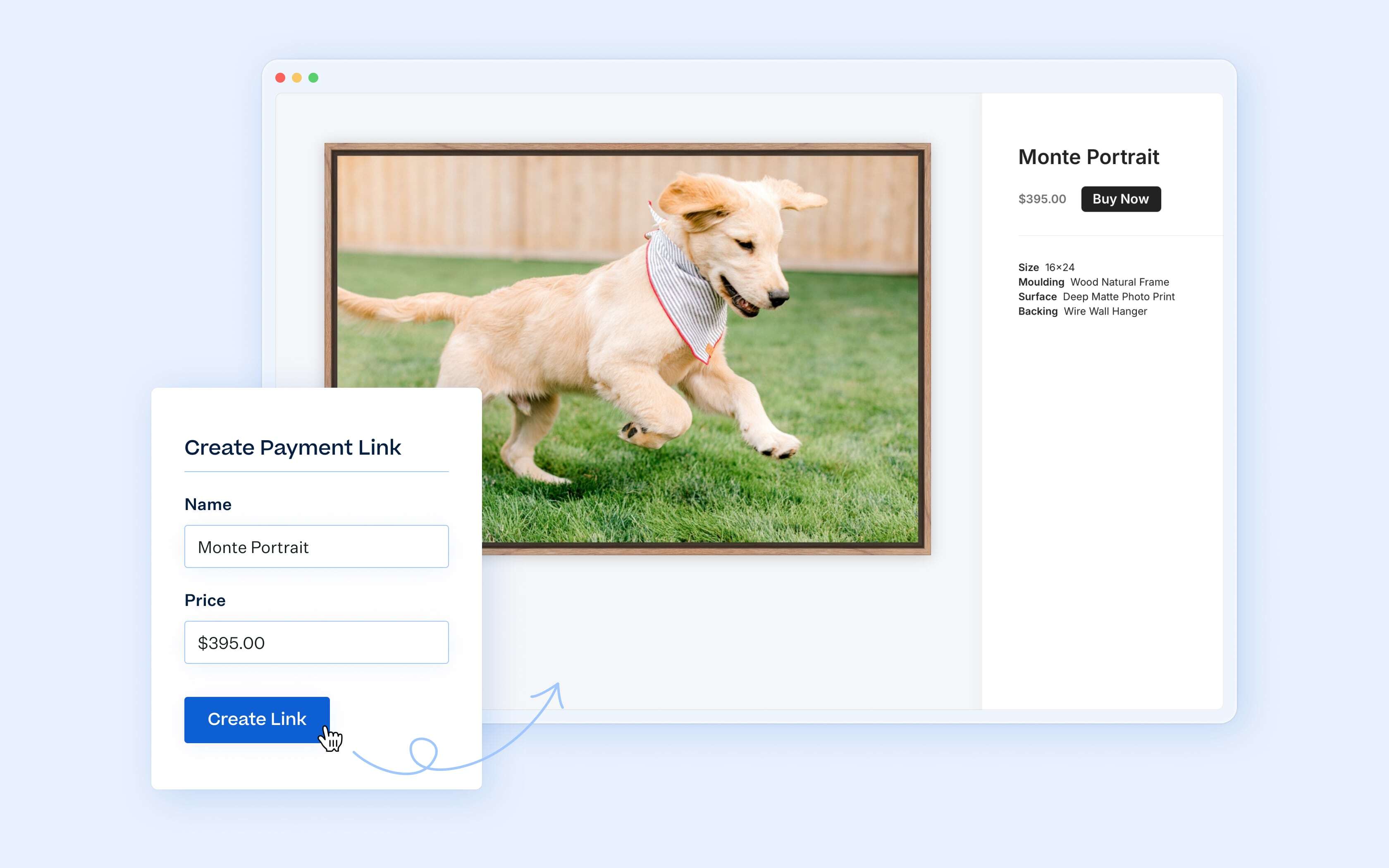This screenshot has width=1389, height=868.
Task: Click the yellow minimize window dot
Action: (x=297, y=78)
